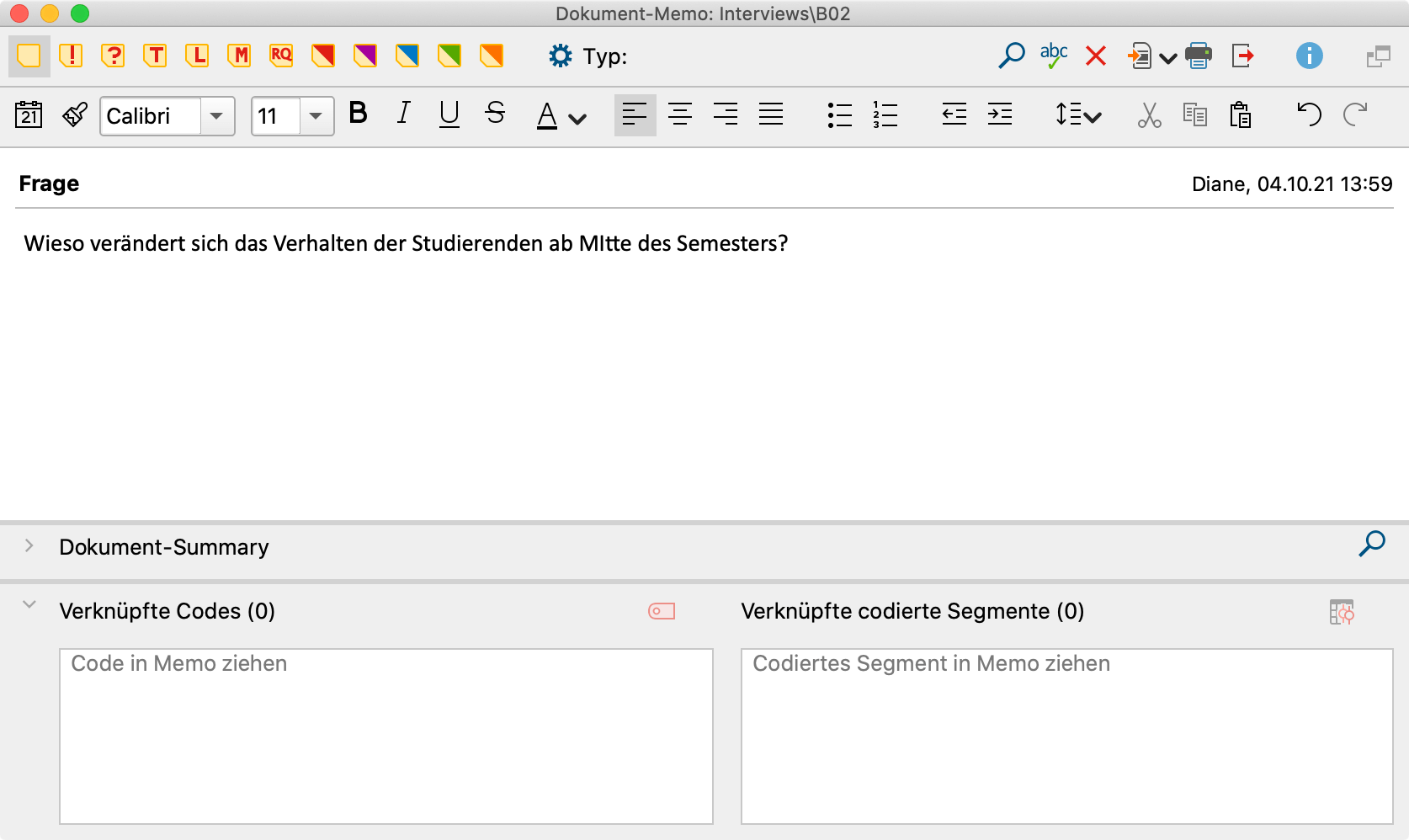The width and height of the screenshot is (1409, 840).
Task: Click the detach window icon
Action: [1379, 57]
